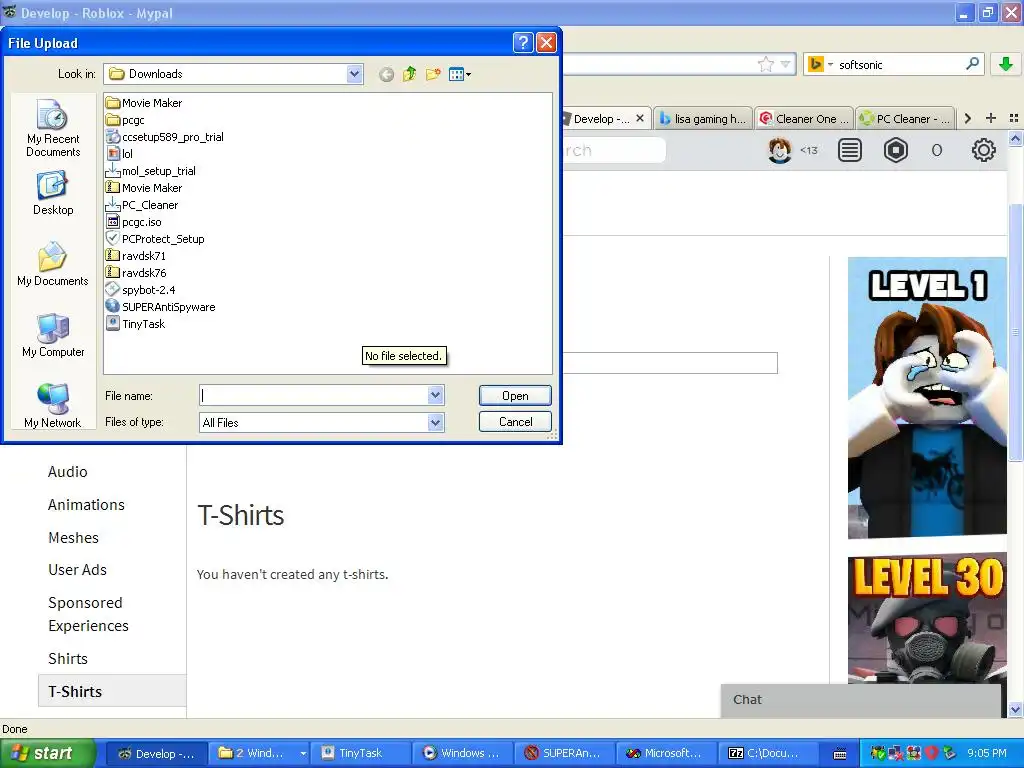This screenshot has height=768, width=1024.
Task: Jump to Desktop in places bar
Action: pyautogui.click(x=53, y=193)
